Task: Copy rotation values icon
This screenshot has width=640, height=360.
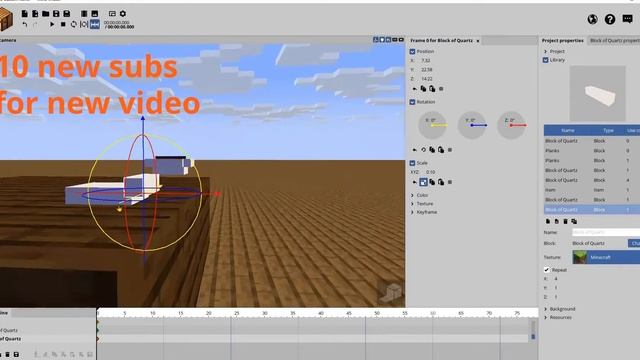Action: [x=432, y=150]
